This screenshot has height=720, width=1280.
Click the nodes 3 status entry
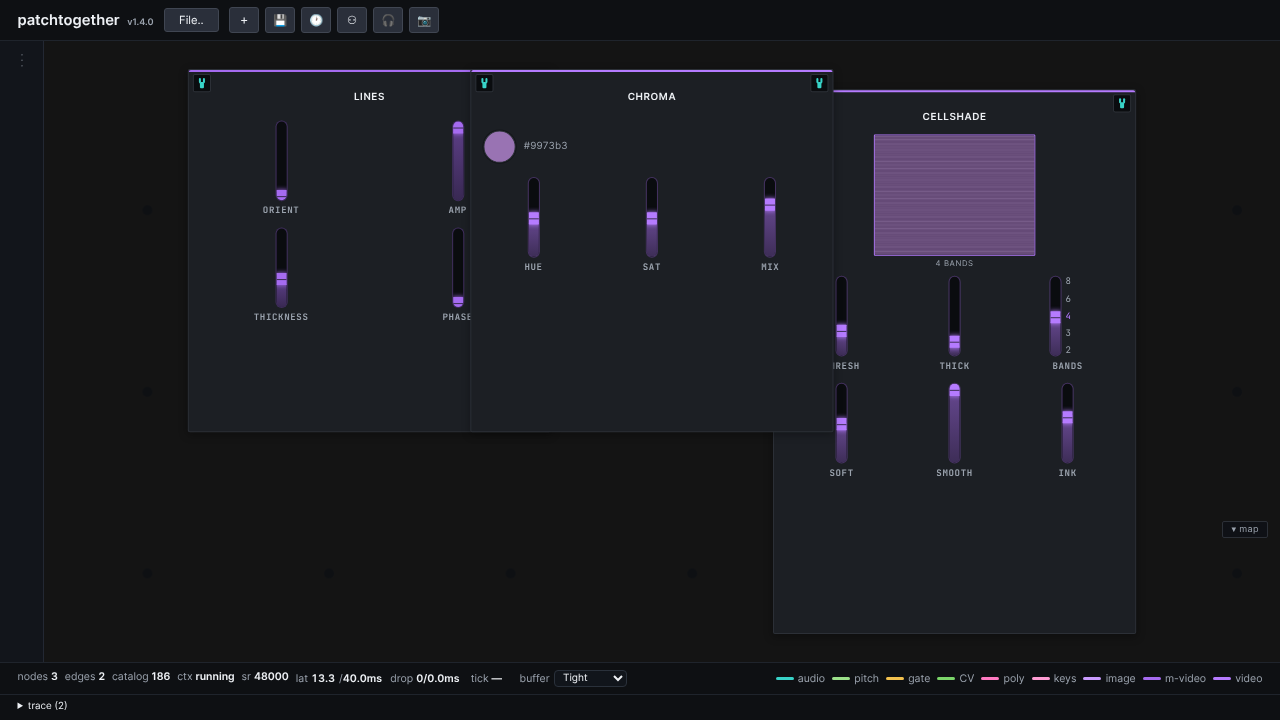37,677
